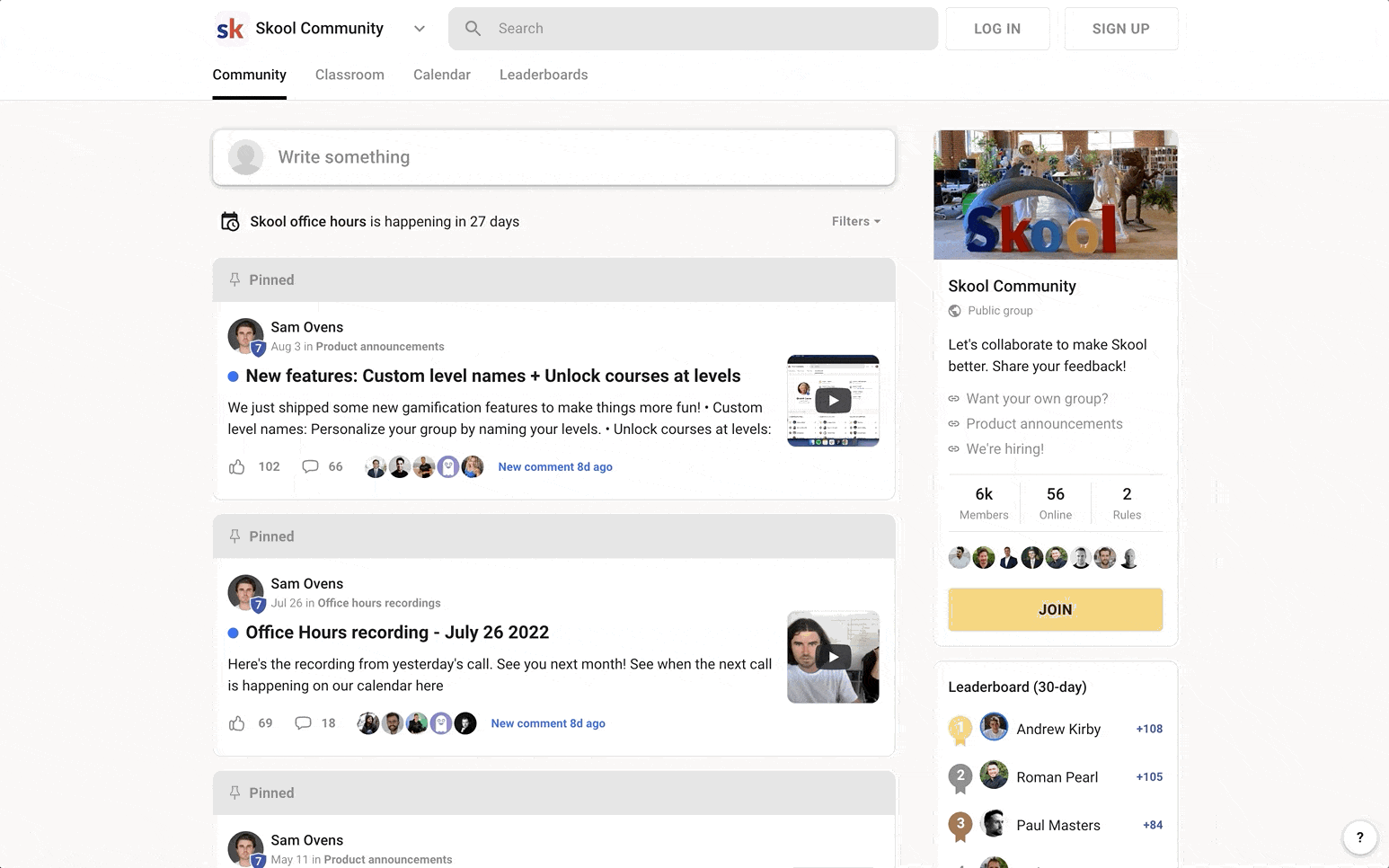Click the magnifying glass search icon

[473, 29]
